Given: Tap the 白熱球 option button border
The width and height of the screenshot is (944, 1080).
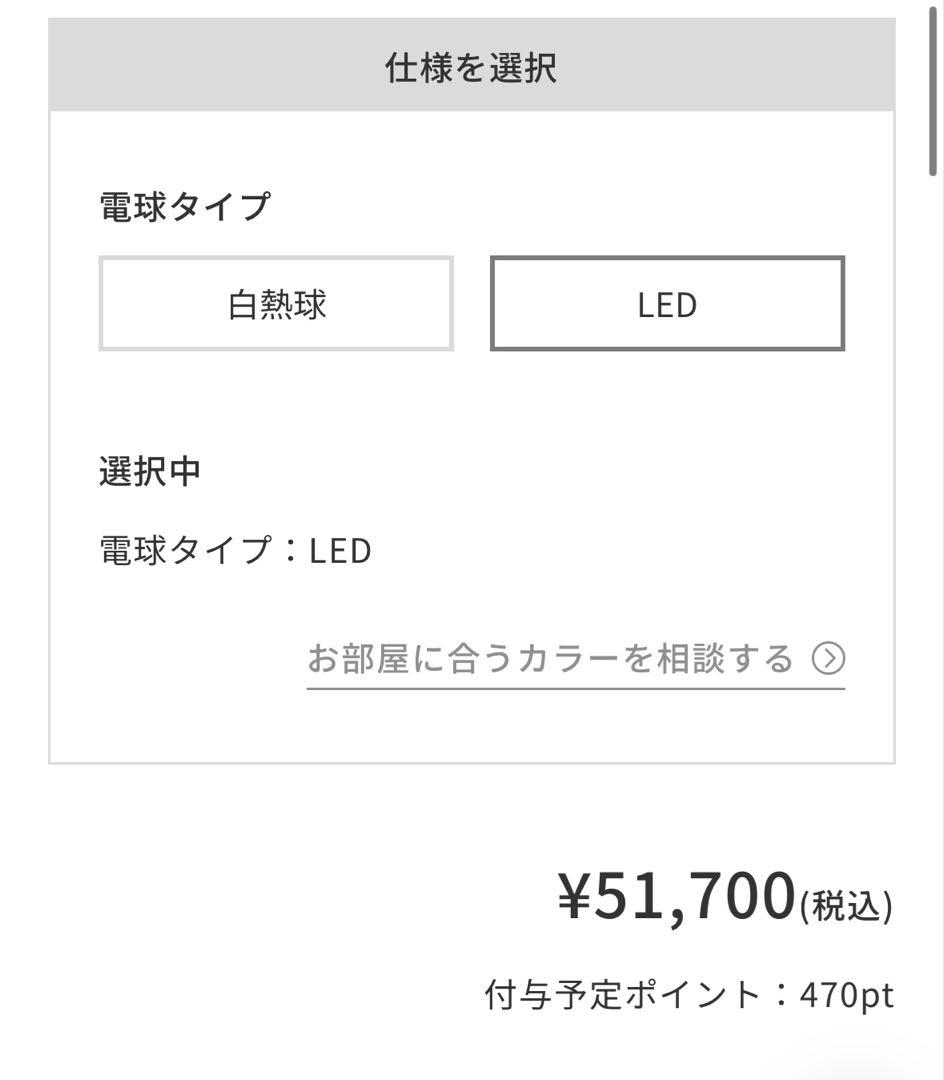Looking at the screenshot, I should tap(275, 259).
